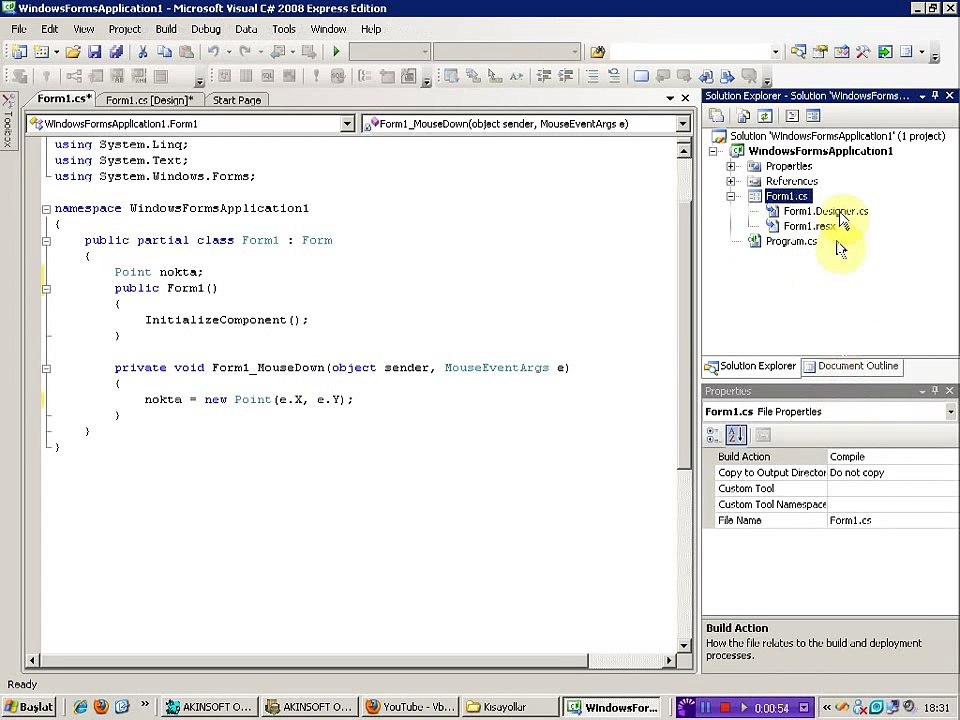This screenshot has width=960, height=720.
Task: Switch properties grid to Categorized view
Action: 713,435
